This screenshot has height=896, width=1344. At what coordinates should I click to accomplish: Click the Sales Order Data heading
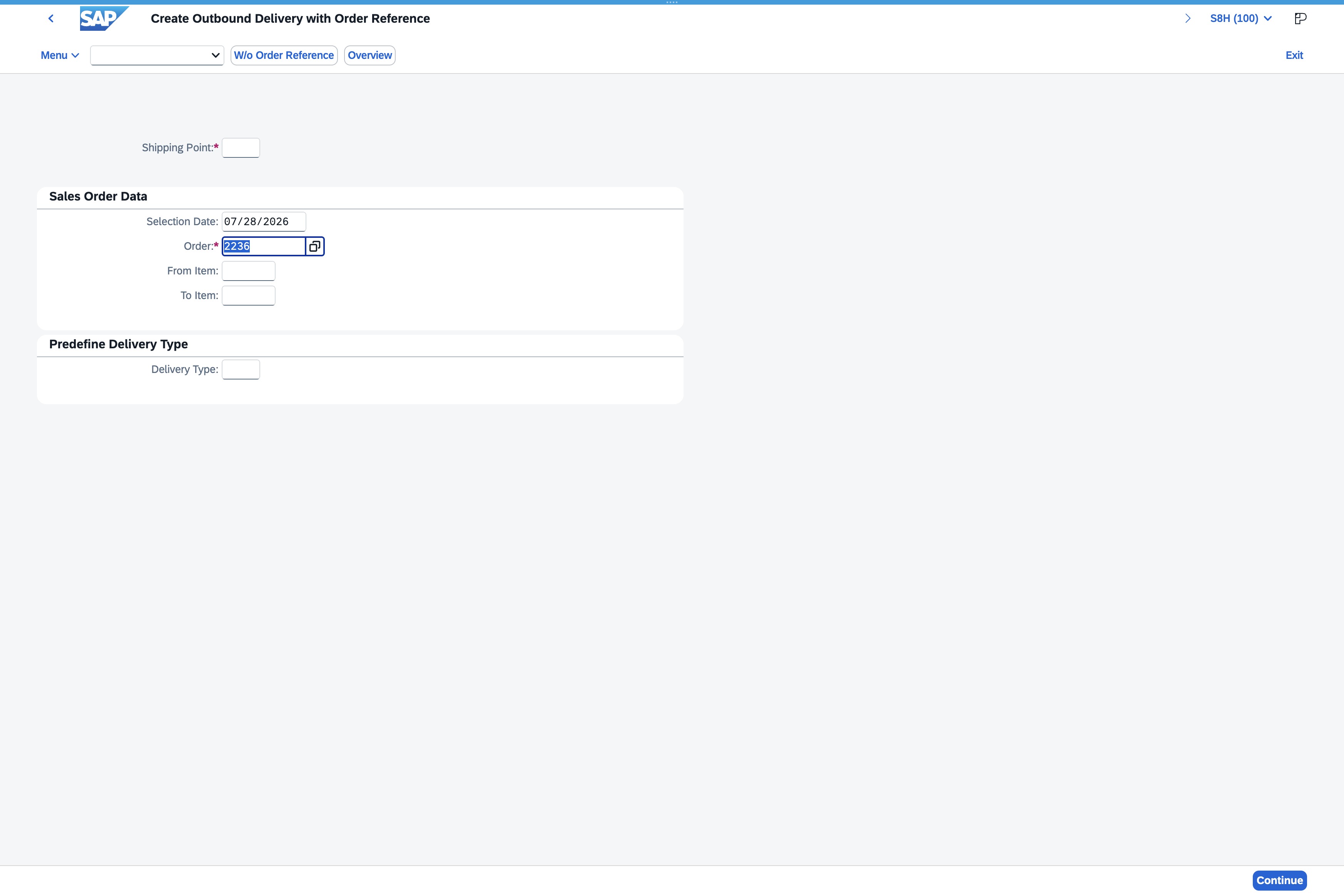pos(98,197)
